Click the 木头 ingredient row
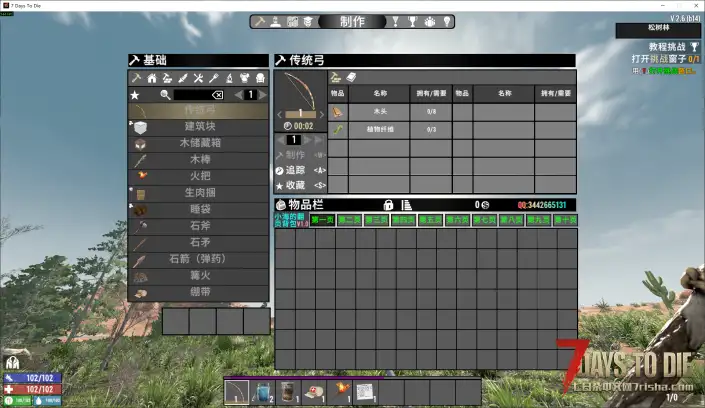 pyautogui.click(x=390, y=112)
